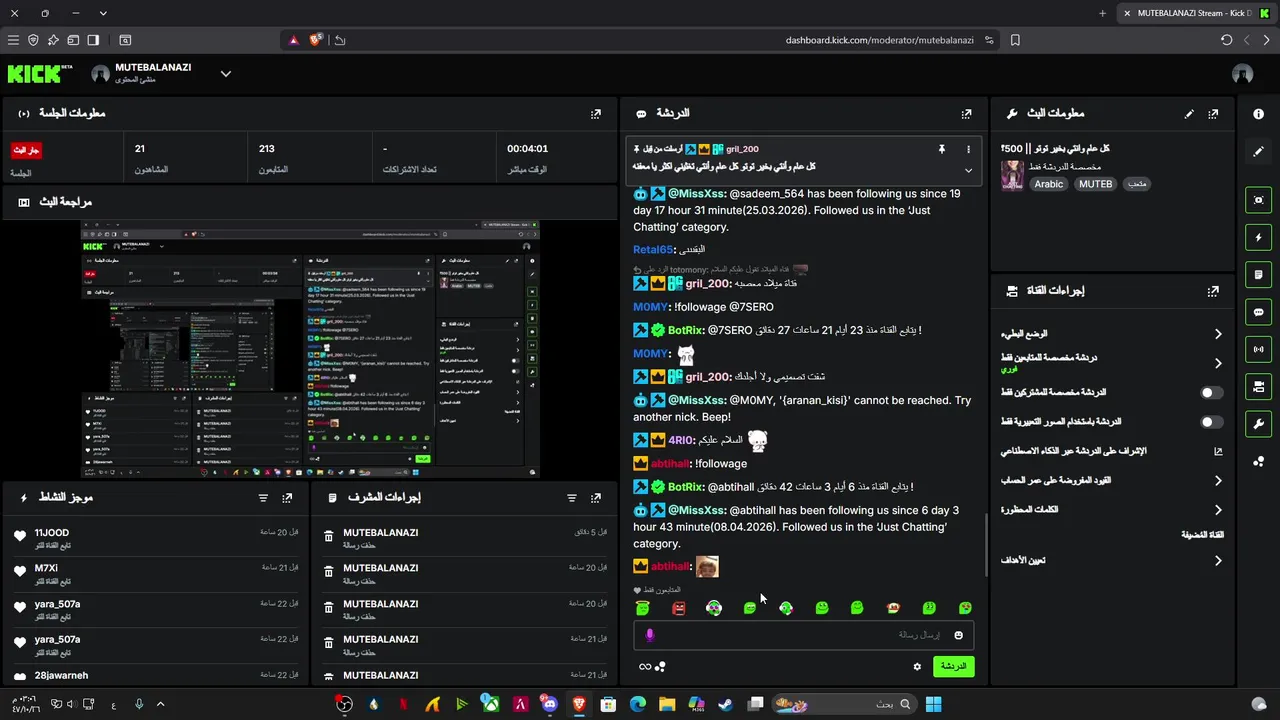Open the three-dots layout sidebar icon

coord(1258,461)
